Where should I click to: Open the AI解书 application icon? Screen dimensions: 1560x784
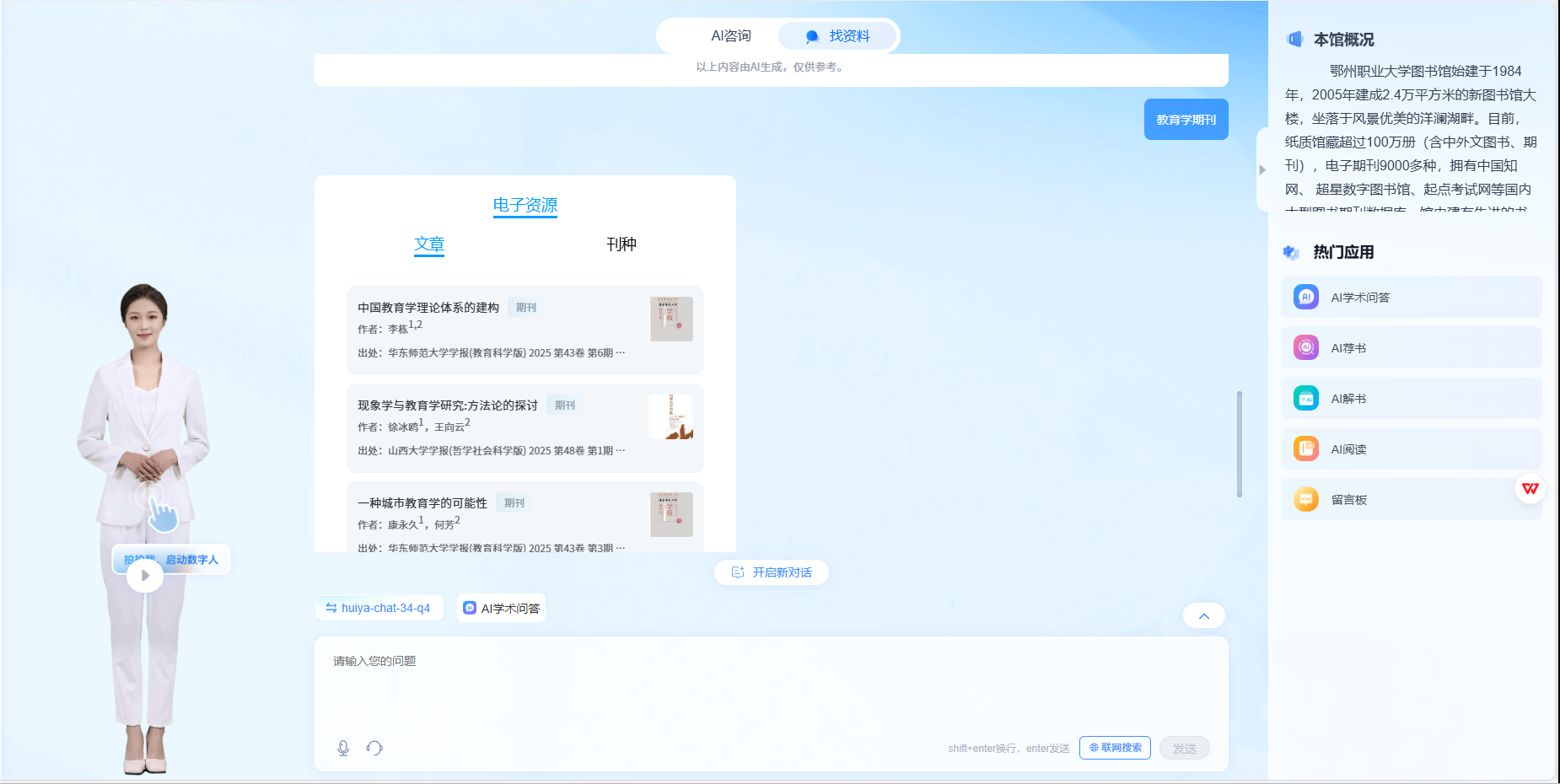point(1306,399)
